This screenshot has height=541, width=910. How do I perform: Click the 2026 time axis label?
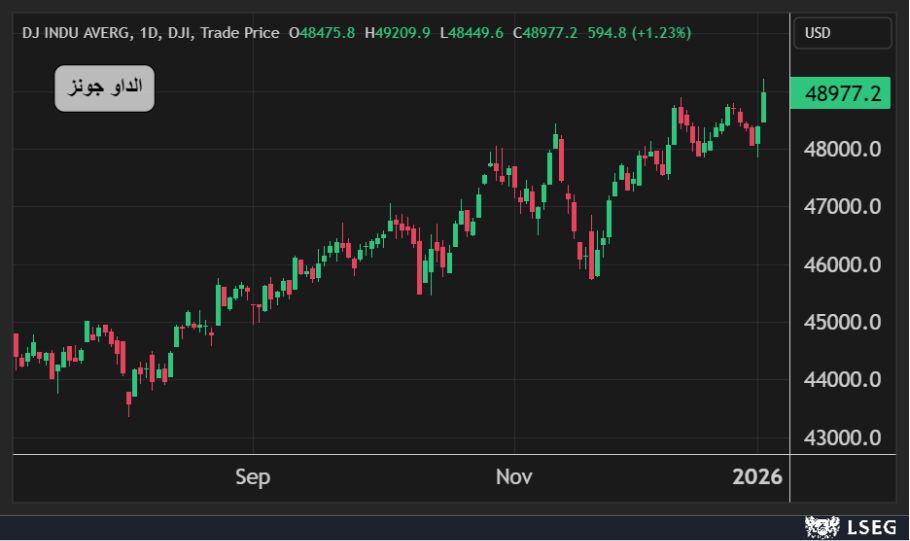pos(757,477)
